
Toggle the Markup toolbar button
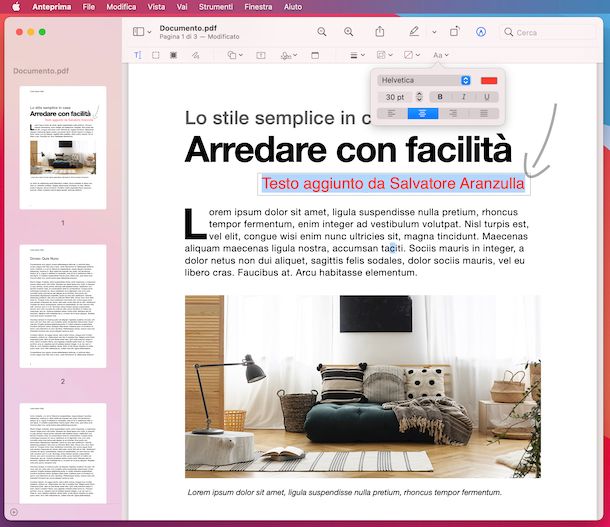(x=481, y=32)
